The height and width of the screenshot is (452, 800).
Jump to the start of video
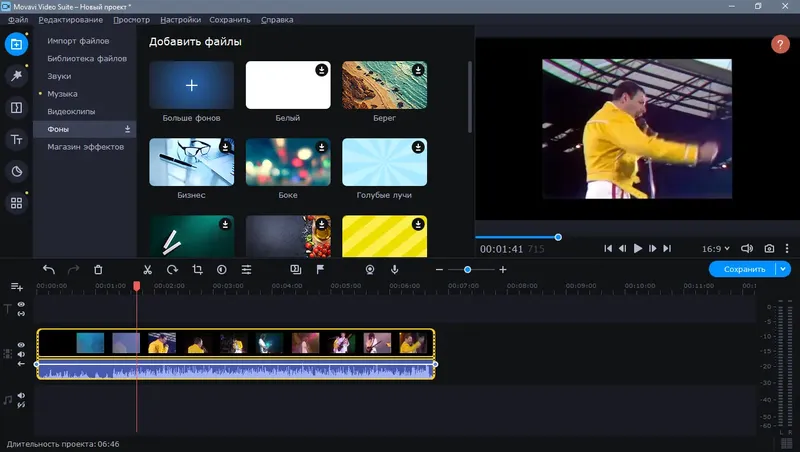(608, 248)
